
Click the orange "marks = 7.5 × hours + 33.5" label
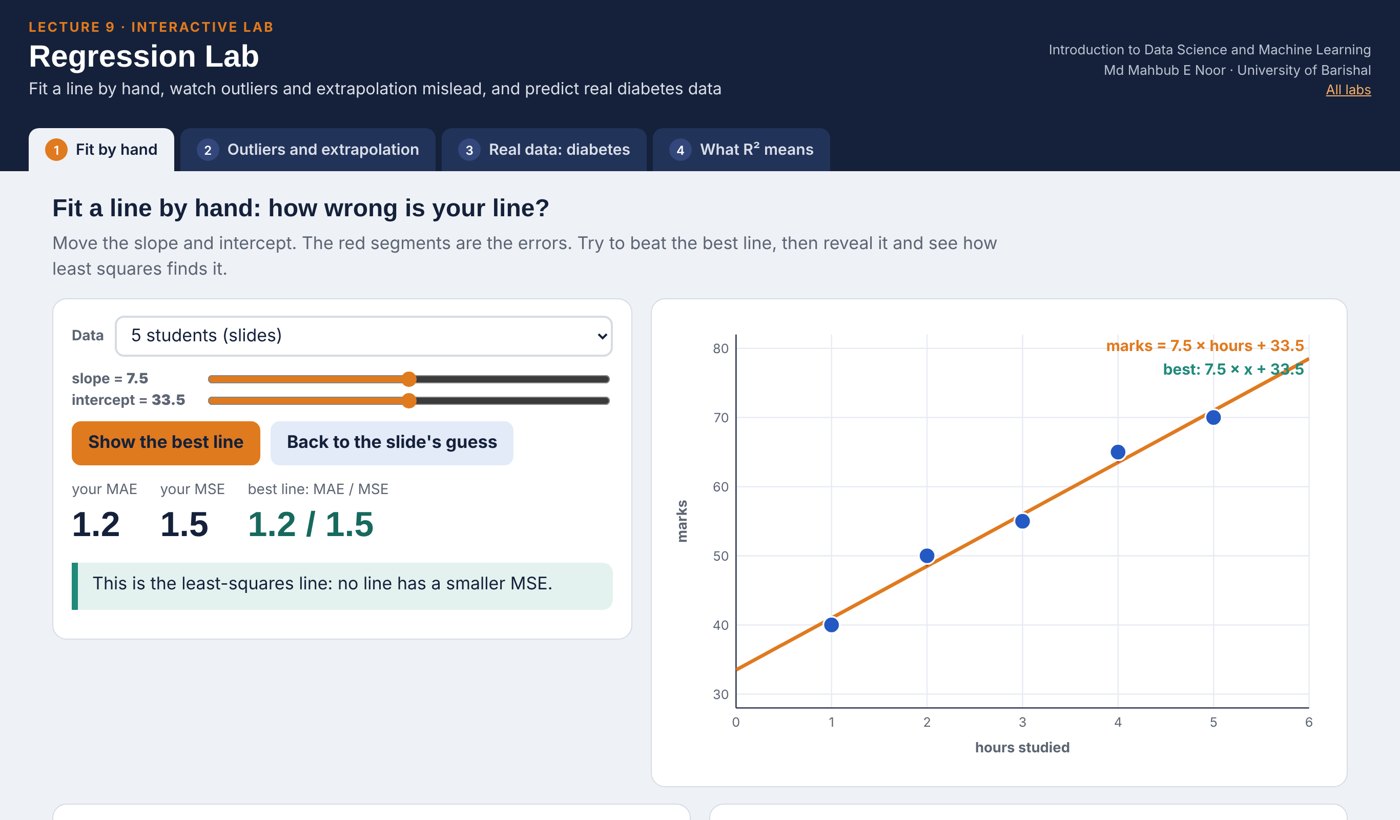pyautogui.click(x=1205, y=346)
